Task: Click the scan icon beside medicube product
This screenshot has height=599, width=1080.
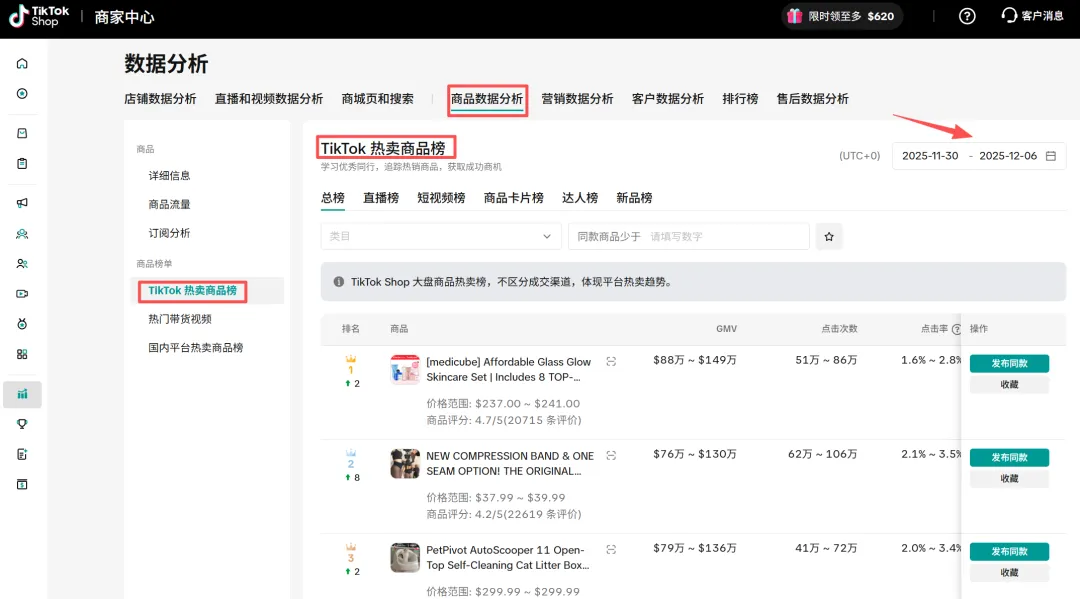Action: point(611,362)
